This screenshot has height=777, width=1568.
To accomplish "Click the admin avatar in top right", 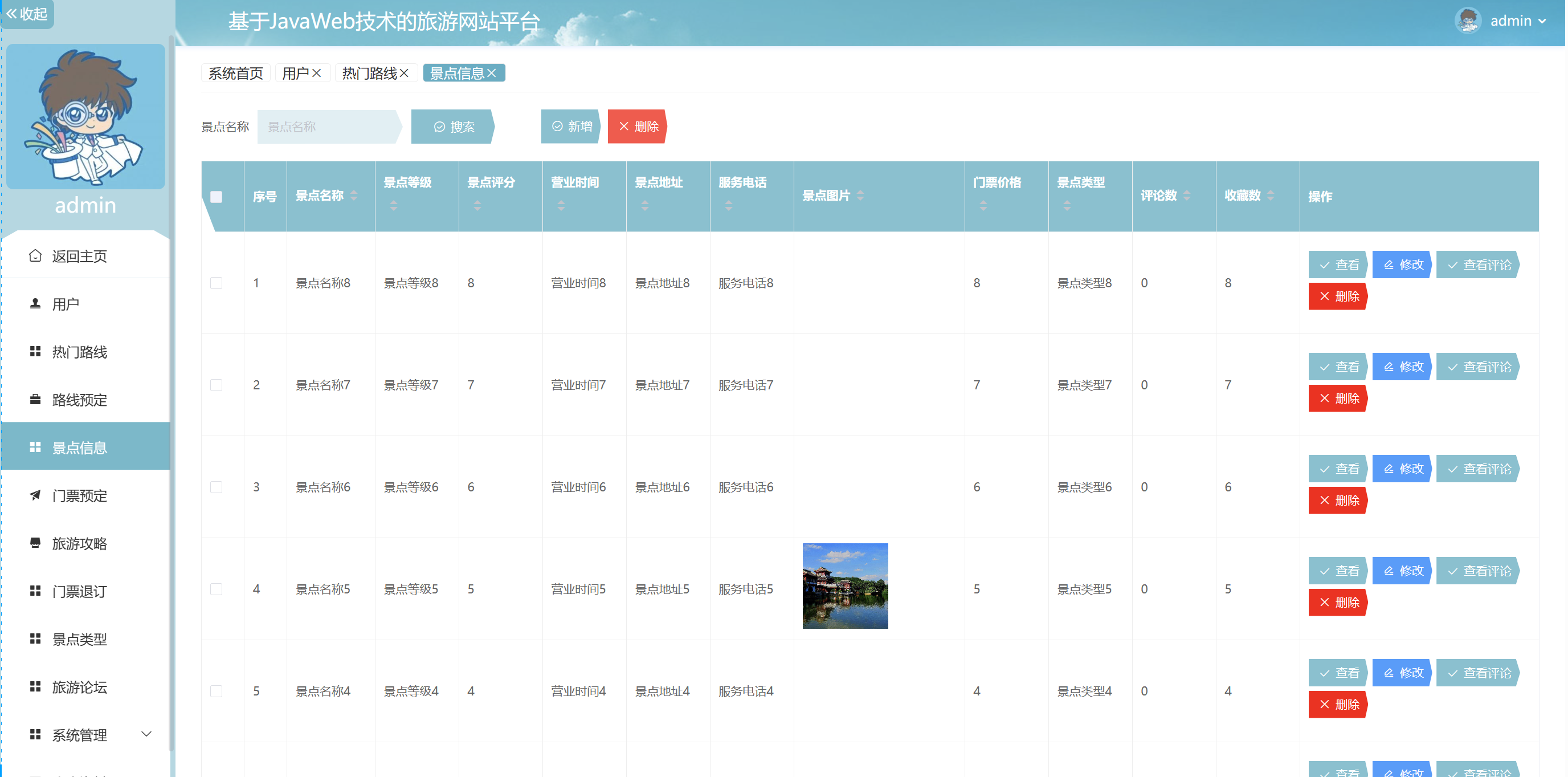I will pyautogui.click(x=1468, y=21).
